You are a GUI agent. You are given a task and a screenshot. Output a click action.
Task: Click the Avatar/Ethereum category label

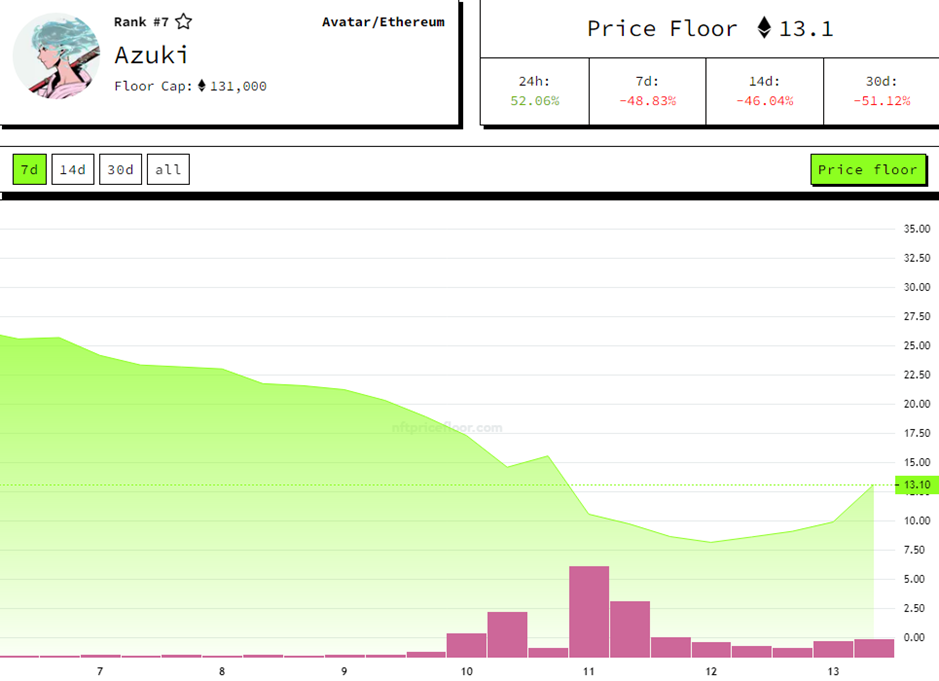tap(383, 22)
